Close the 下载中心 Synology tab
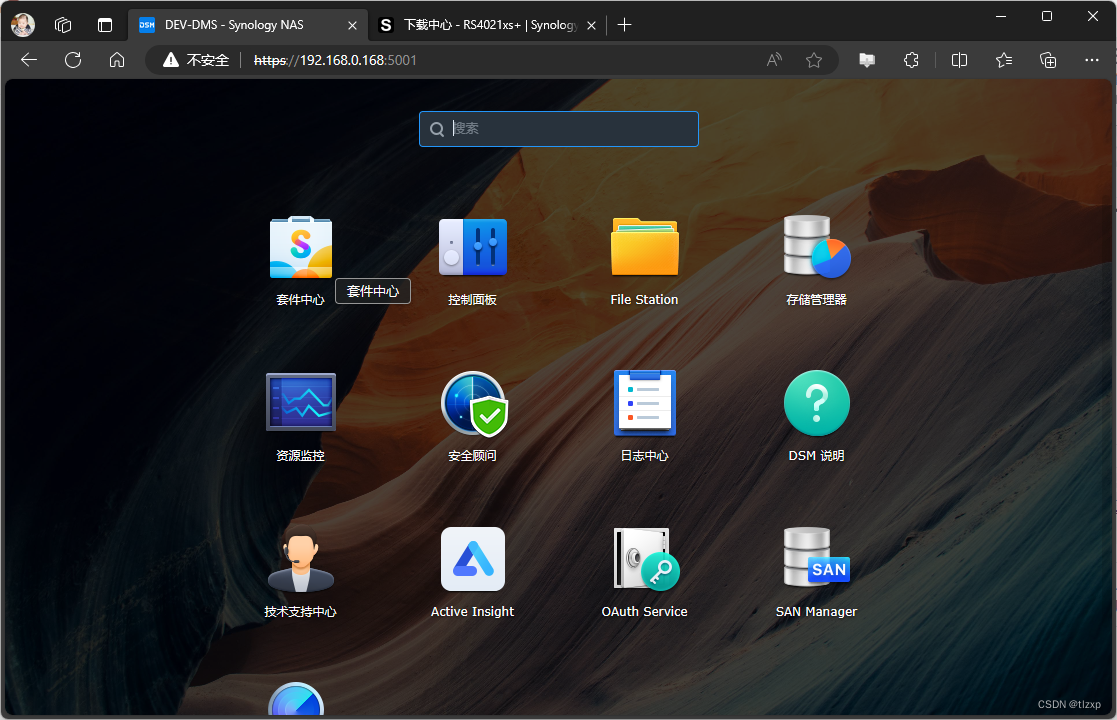Screen dimensions: 1117x720 point(591,25)
